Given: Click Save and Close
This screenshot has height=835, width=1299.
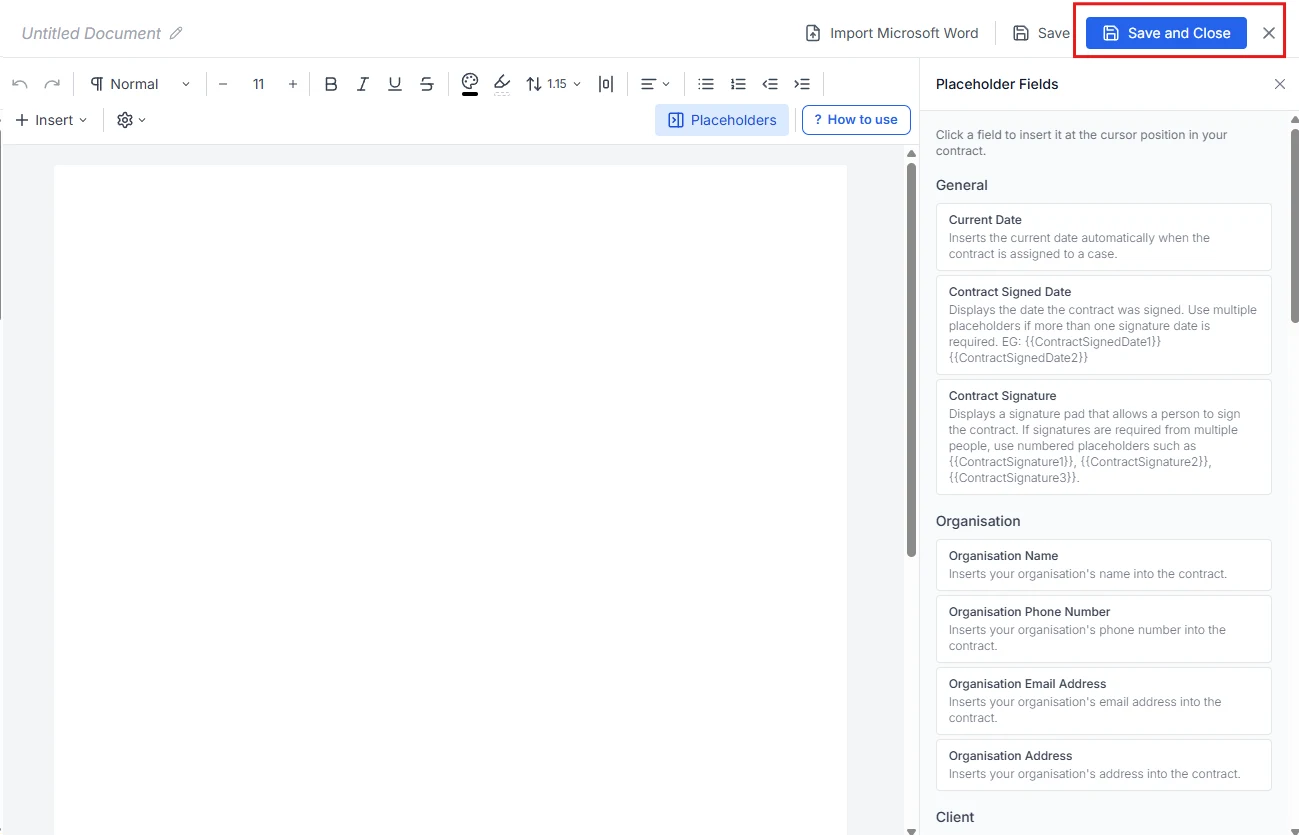Looking at the screenshot, I should pos(1166,33).
